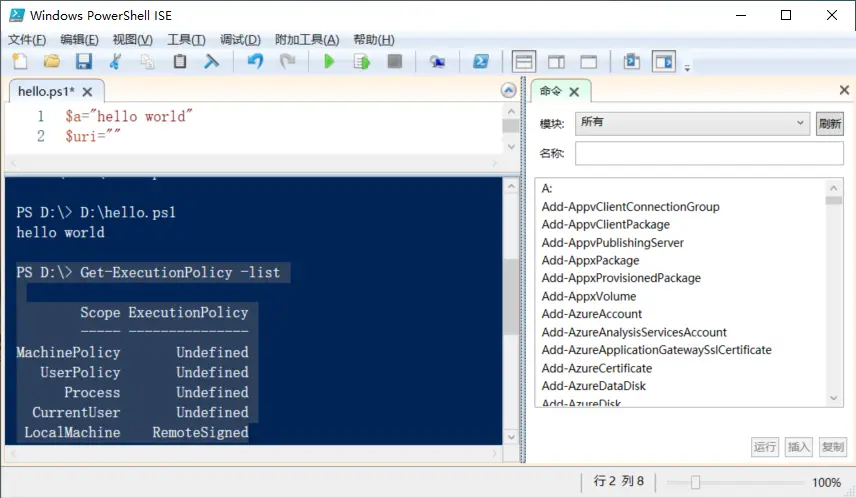Click the Open script folder icon
856x498 pixels.
click(x=52, y=62)
